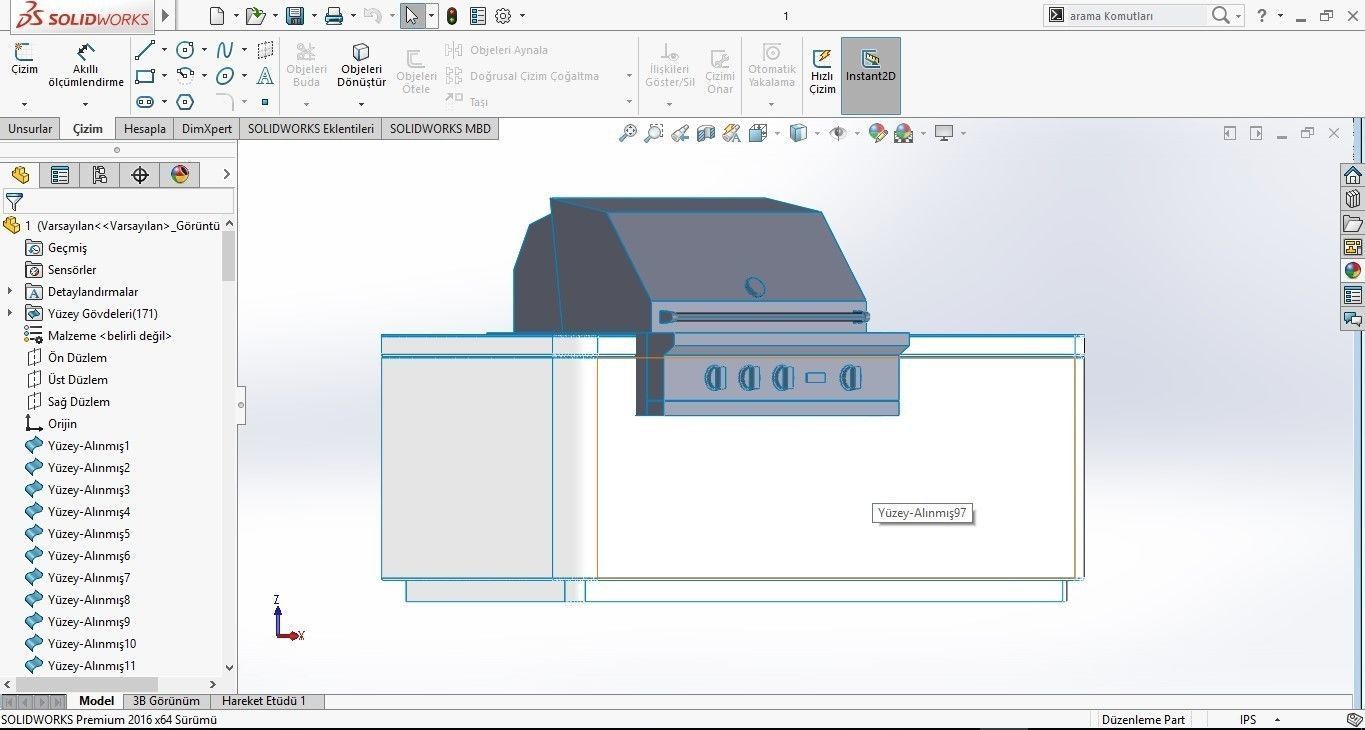Select Yüzey-Alınmış5 in the feature tree

click(89, 534)
